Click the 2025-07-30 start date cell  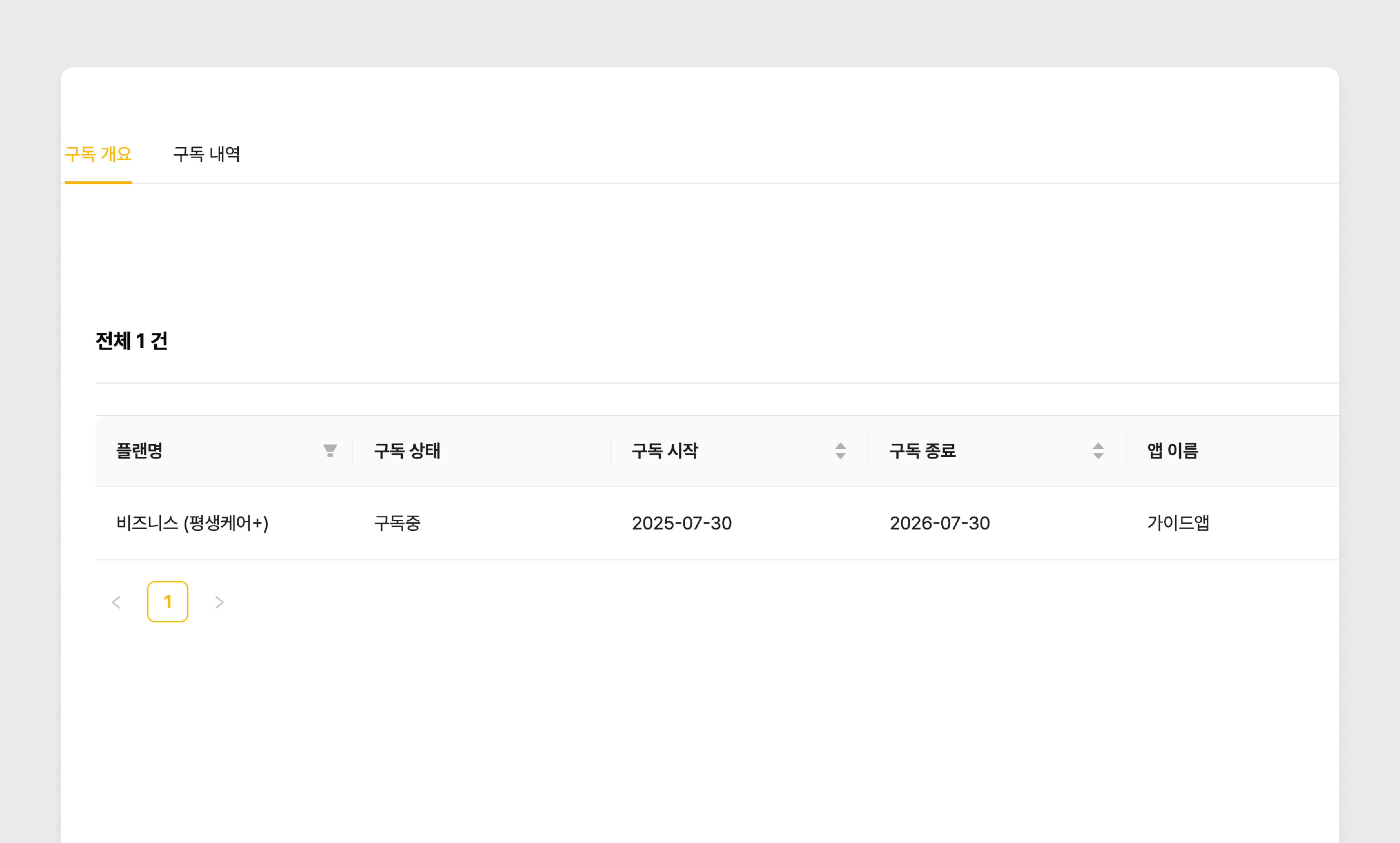(682, 523)
